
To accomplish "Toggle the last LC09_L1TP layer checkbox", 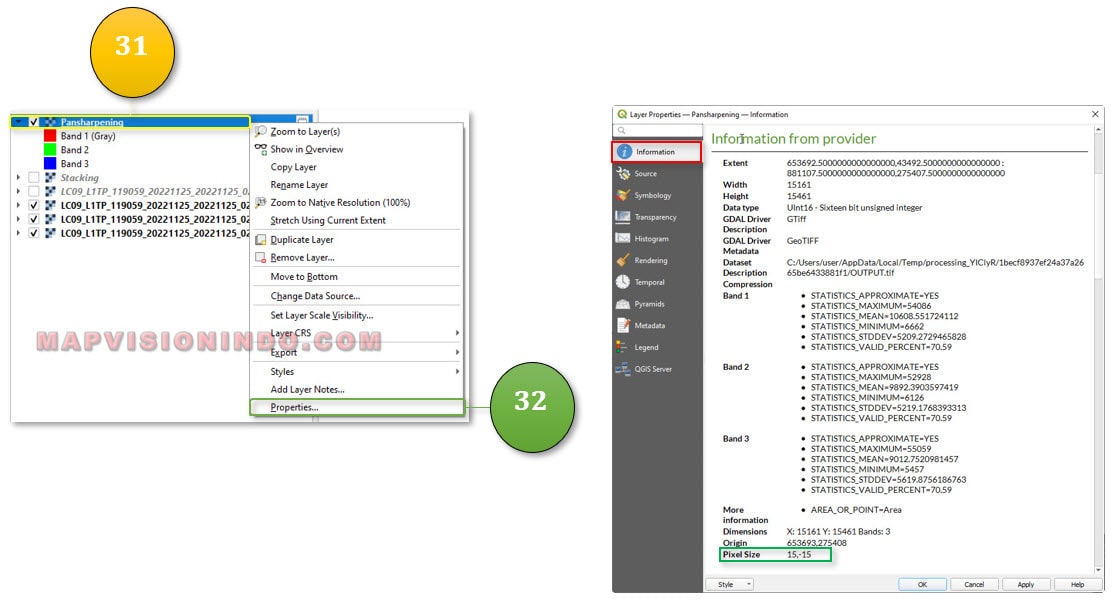I will pyautogui.click(x=34, y=233).
